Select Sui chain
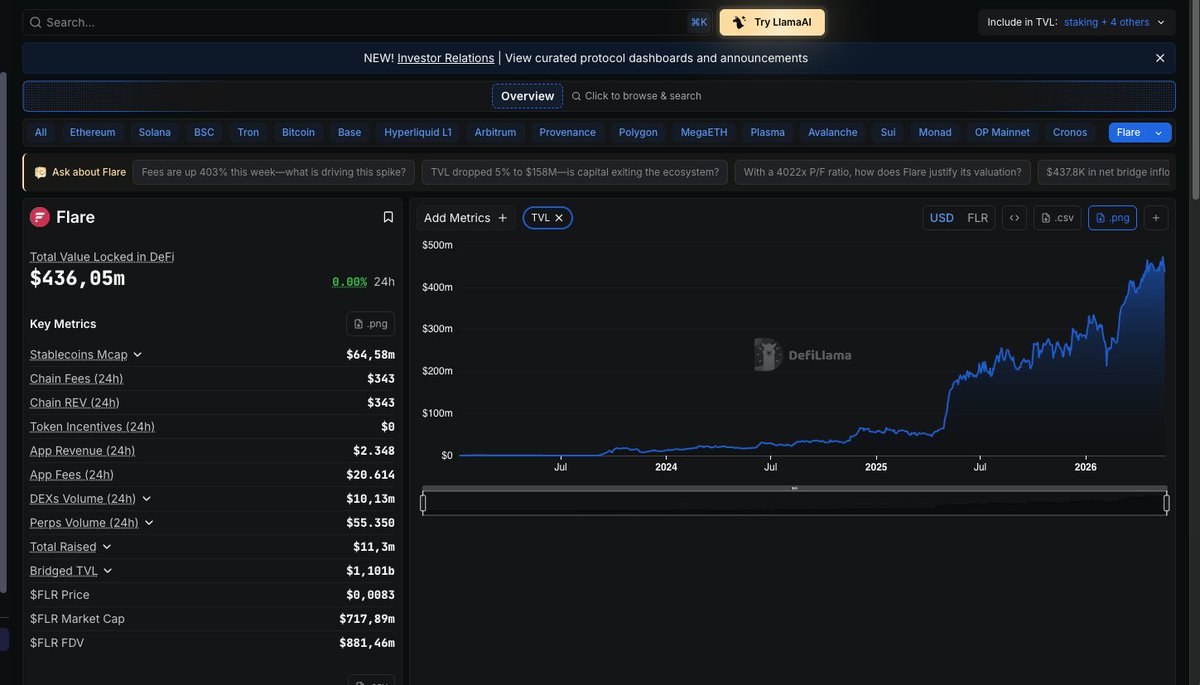 [888, 132]
